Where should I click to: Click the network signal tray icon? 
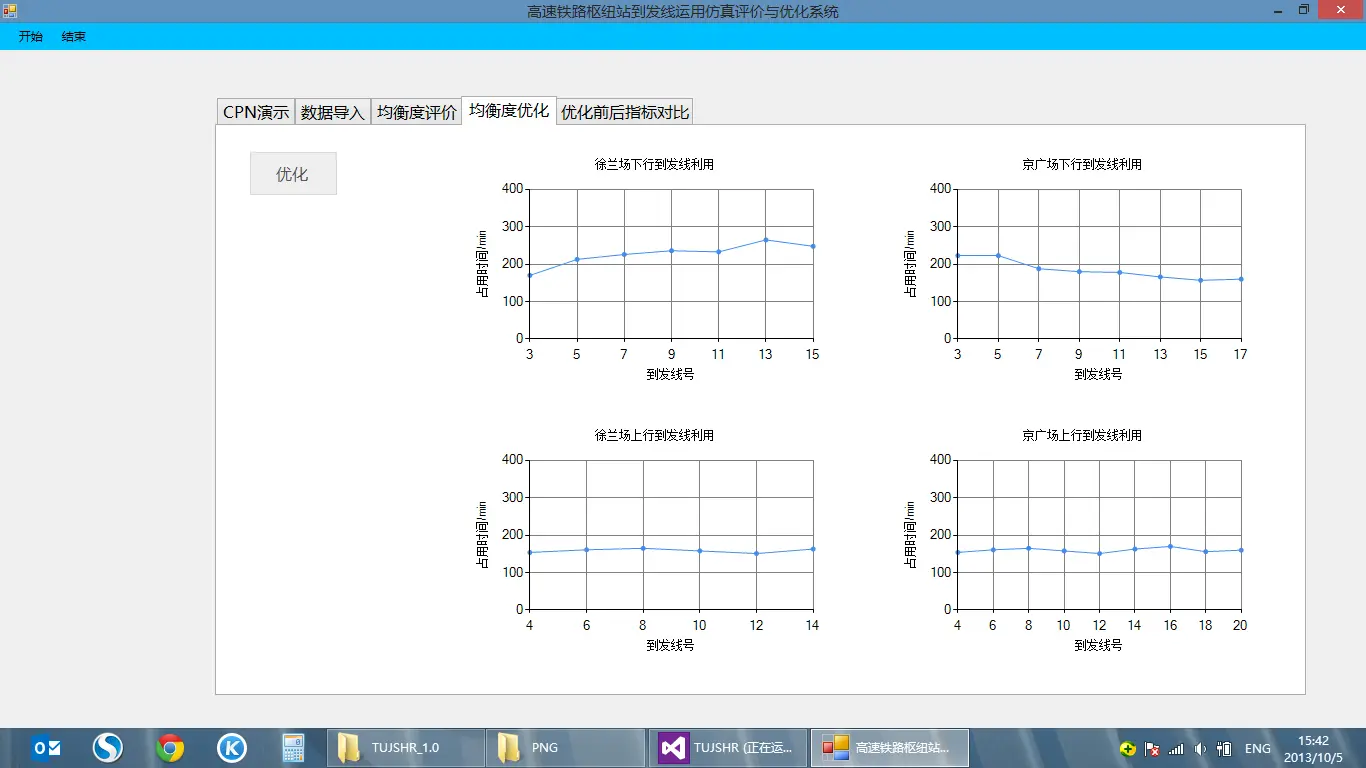coord(1176,749)
